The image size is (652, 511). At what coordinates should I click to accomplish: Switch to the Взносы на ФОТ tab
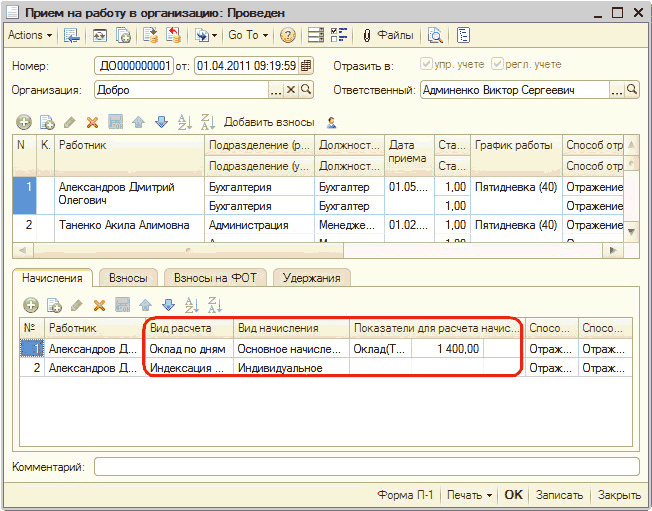click(x=215, y=278)
